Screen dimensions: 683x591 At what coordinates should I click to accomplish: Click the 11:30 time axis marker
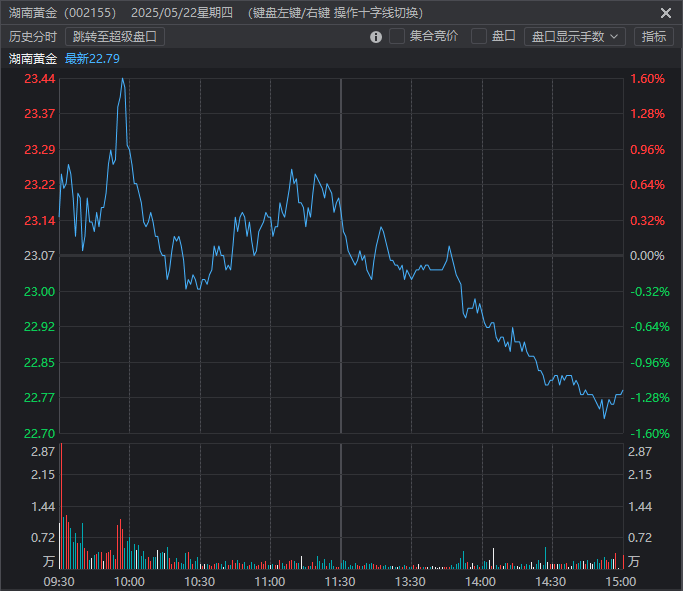coord(341,581)
